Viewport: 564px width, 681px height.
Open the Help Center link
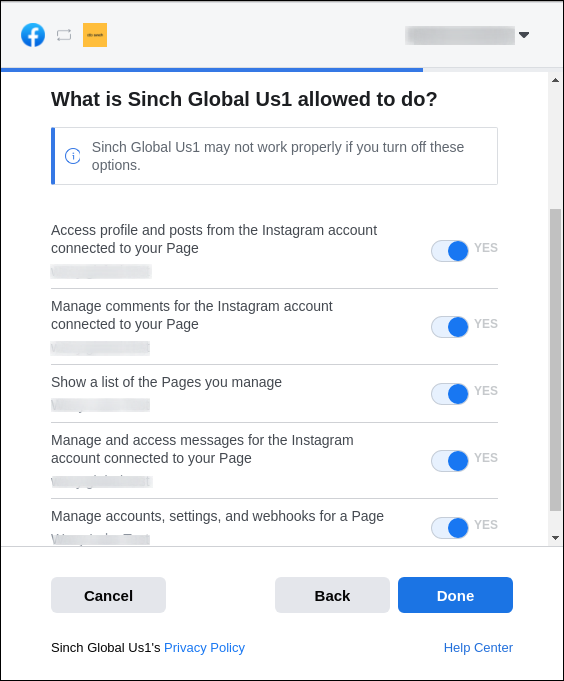(x=478, y=648)
